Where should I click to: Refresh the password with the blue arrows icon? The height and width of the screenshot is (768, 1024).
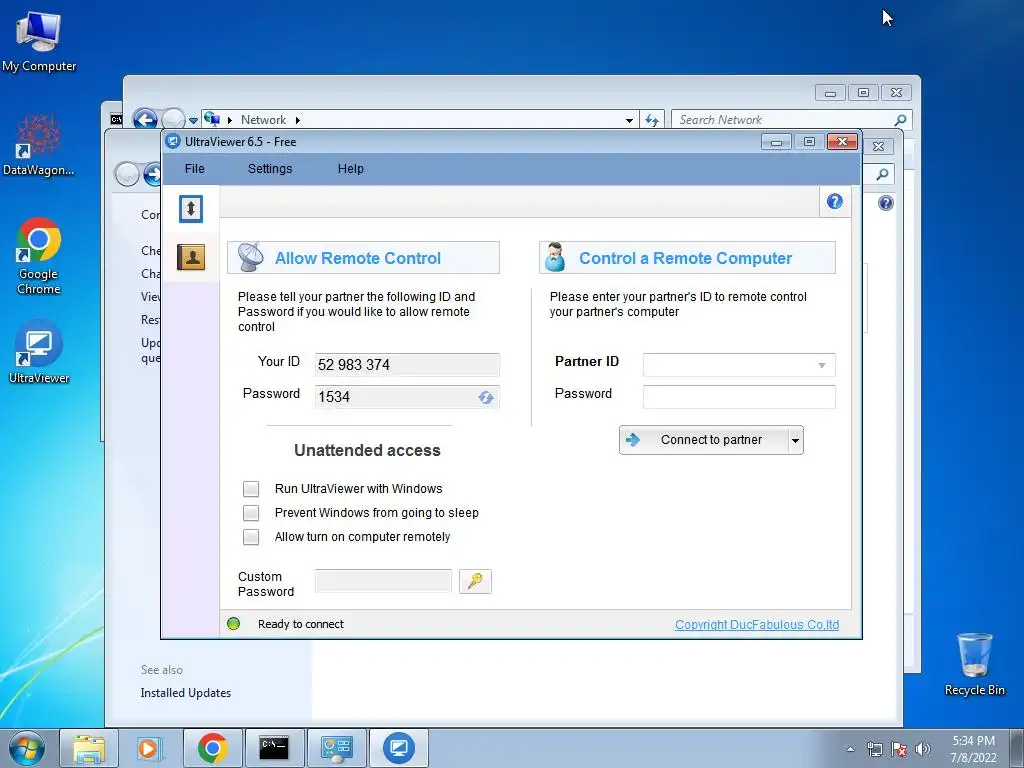[x=486, y=397]
